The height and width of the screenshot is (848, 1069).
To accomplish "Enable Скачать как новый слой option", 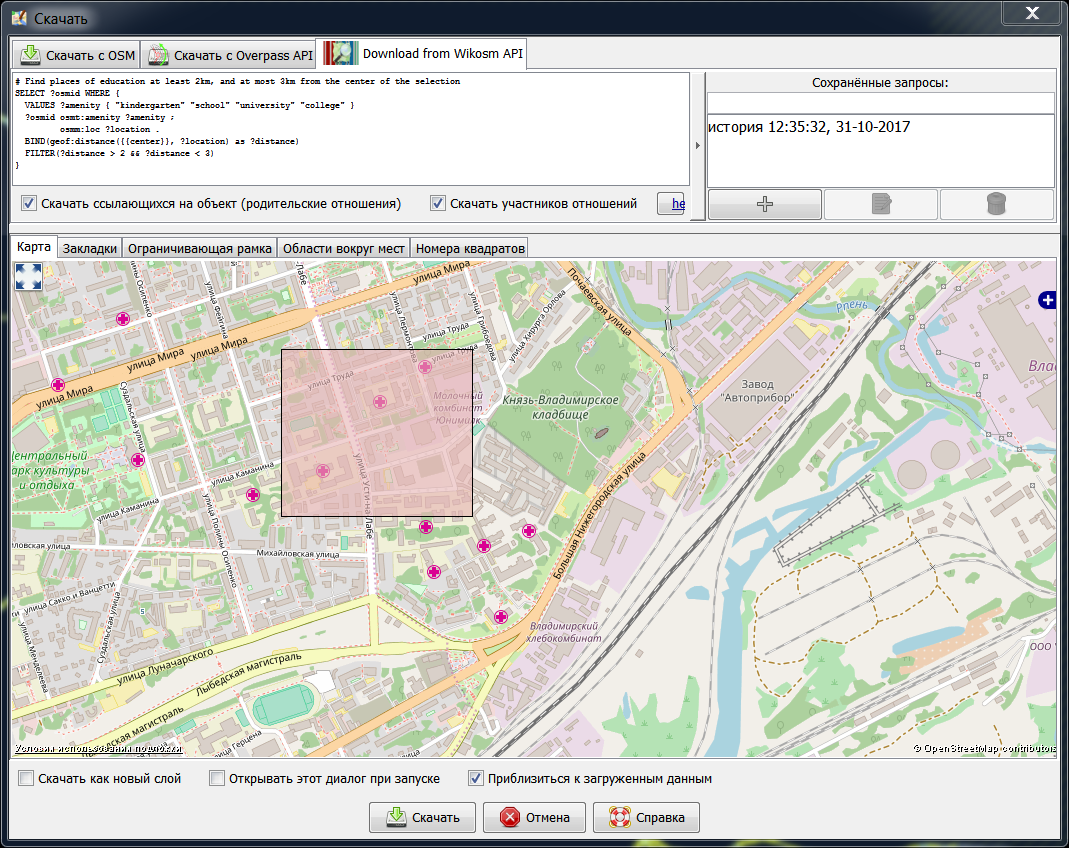I will click(x=25, y=778).
